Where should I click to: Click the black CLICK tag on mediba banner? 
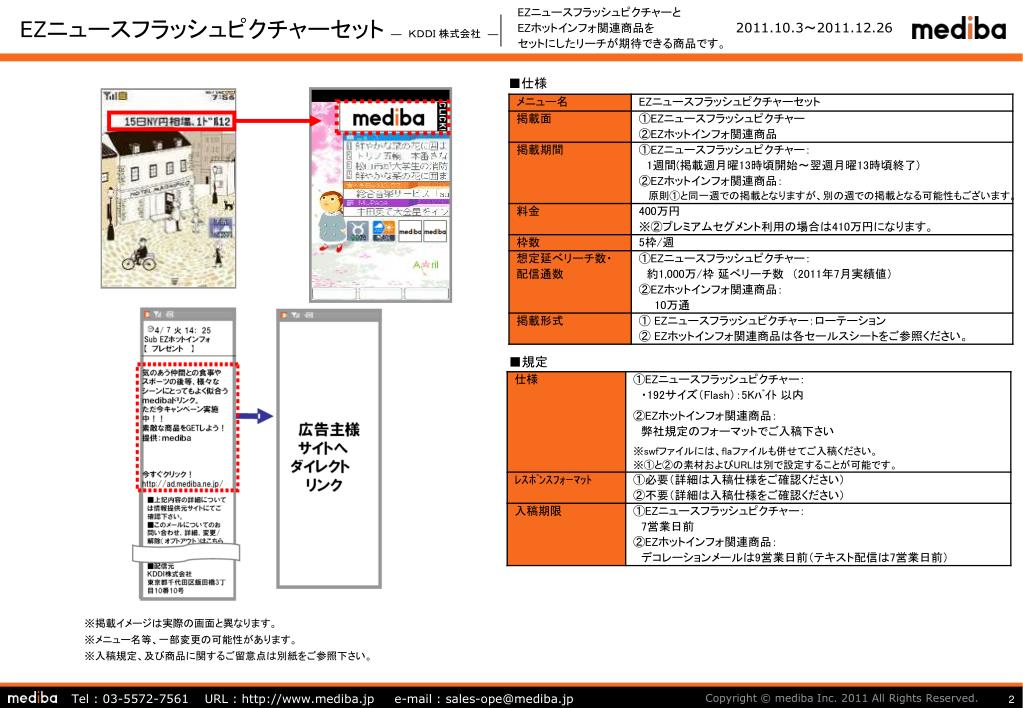tap(442, 116)
